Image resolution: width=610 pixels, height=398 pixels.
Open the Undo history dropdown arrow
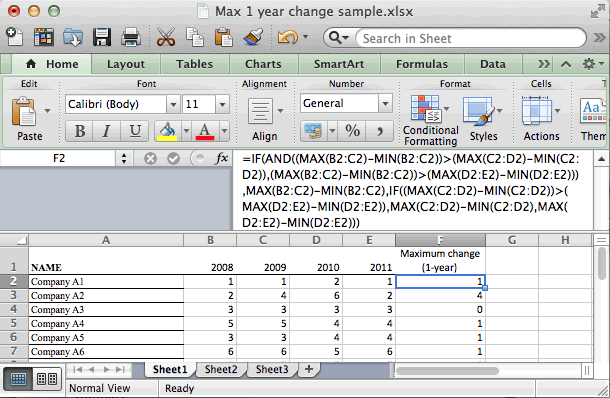coord(305,37)
